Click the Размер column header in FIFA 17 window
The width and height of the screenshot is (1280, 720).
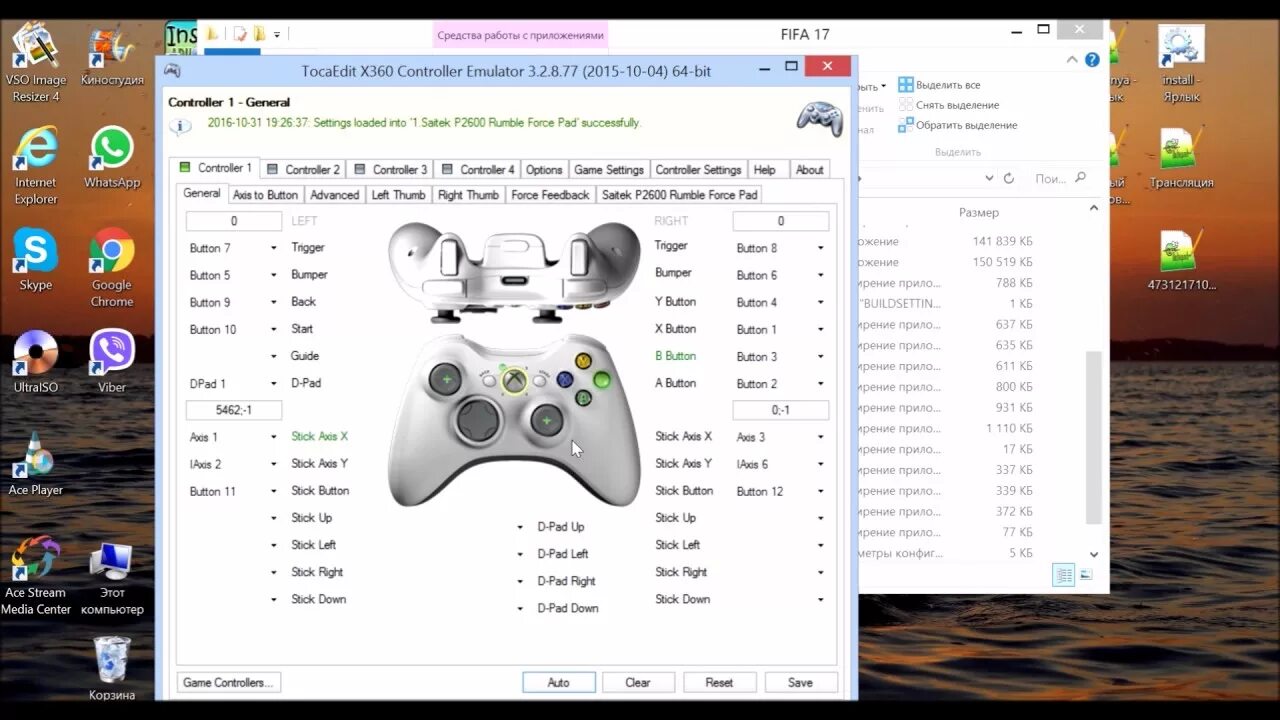979,212
